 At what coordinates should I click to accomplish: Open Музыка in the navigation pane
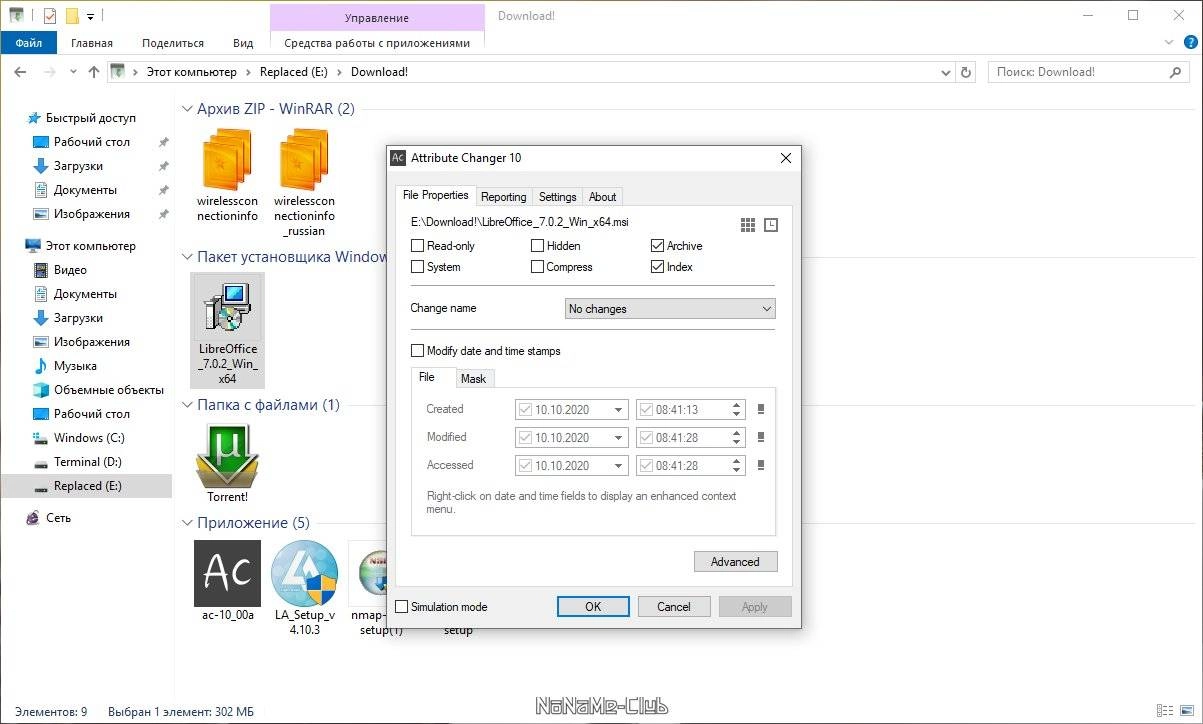75,366
